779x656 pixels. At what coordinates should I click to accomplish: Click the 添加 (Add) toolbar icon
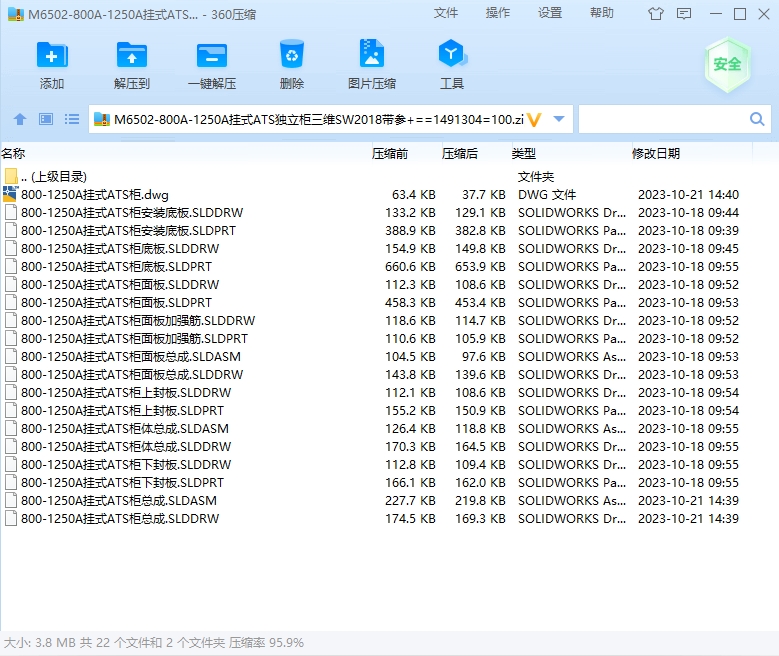(52, 55)
